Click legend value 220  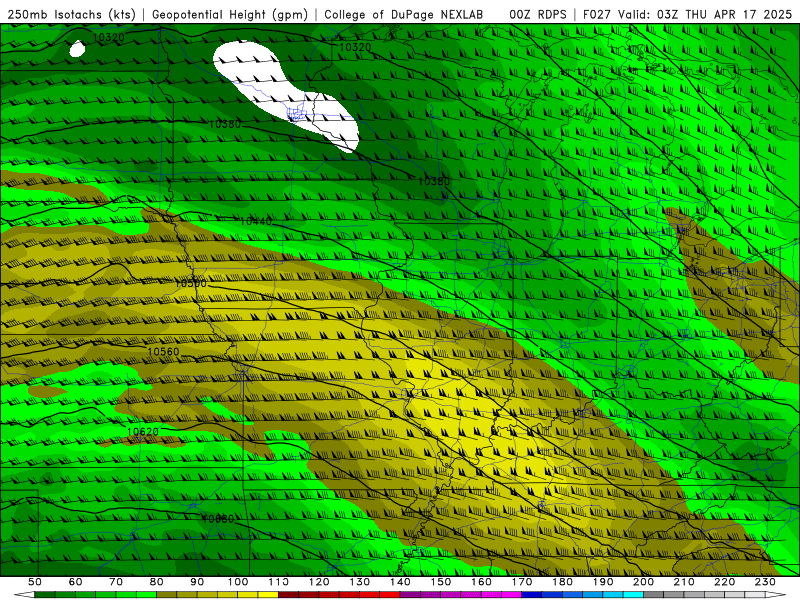pyautogui.click(x=725, y=582)
